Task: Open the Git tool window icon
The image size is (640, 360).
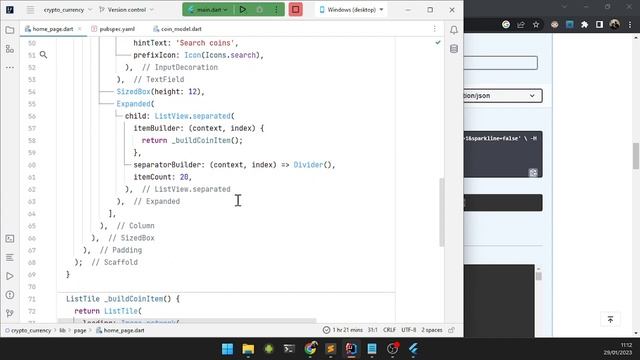Action: pos(10,313)
